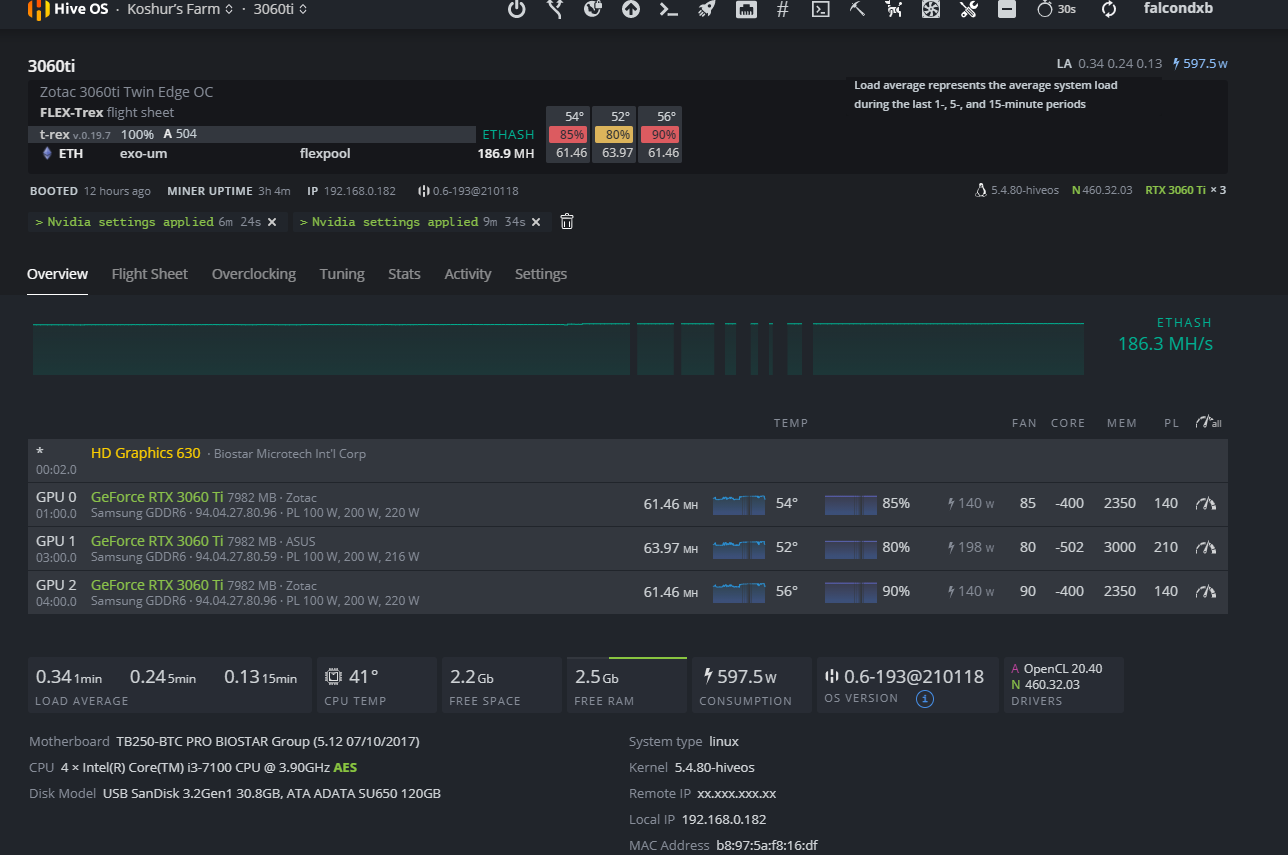Click the HD Graphics 630 entry
Viewport: 1288px width, 855px height.
click(146, 453)
